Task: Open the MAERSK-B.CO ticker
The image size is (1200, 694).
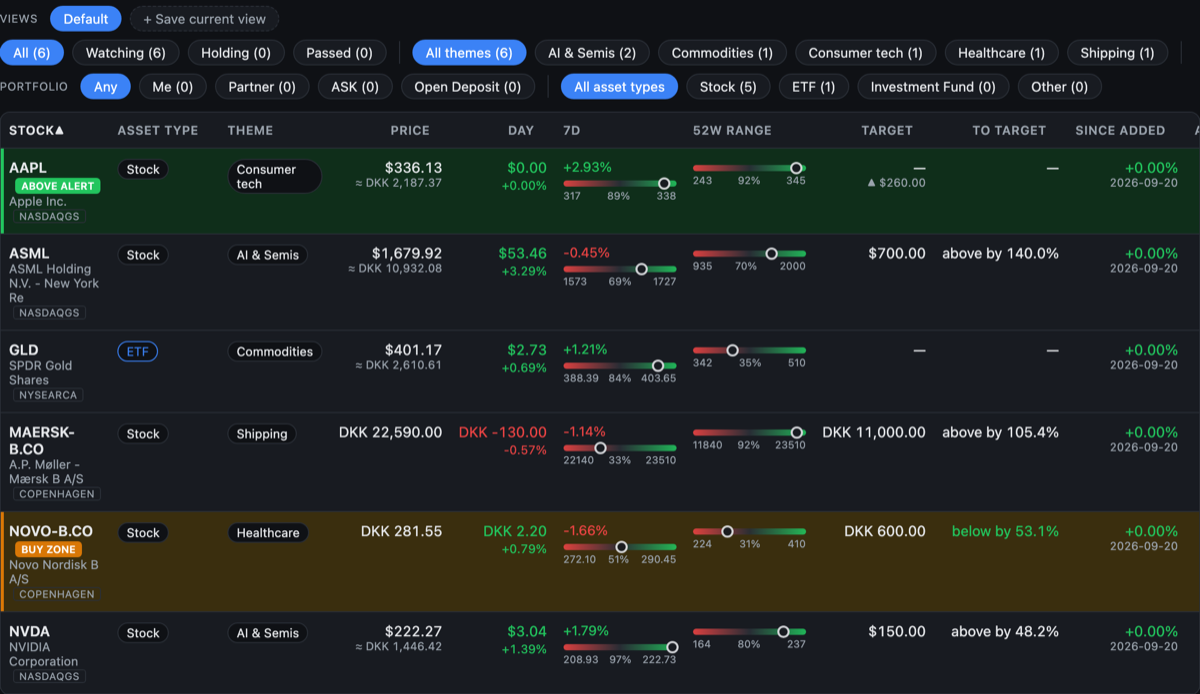Action: point(42,441)
